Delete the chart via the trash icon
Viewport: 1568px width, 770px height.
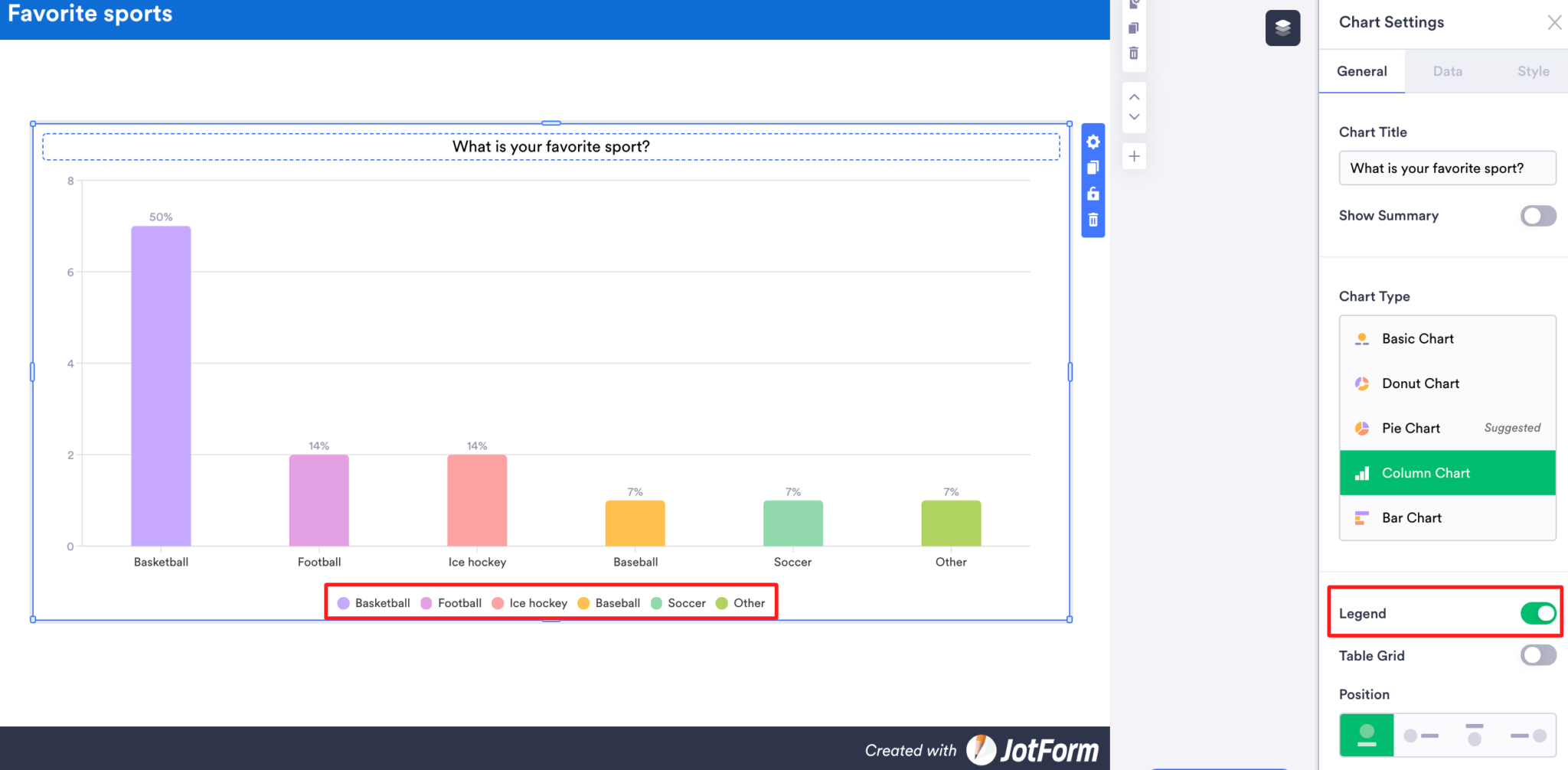tap(1093, 220)
